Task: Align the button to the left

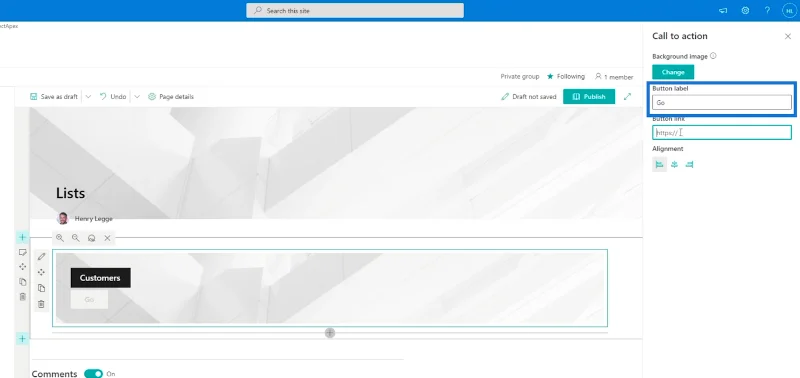Action: [659, 164]
